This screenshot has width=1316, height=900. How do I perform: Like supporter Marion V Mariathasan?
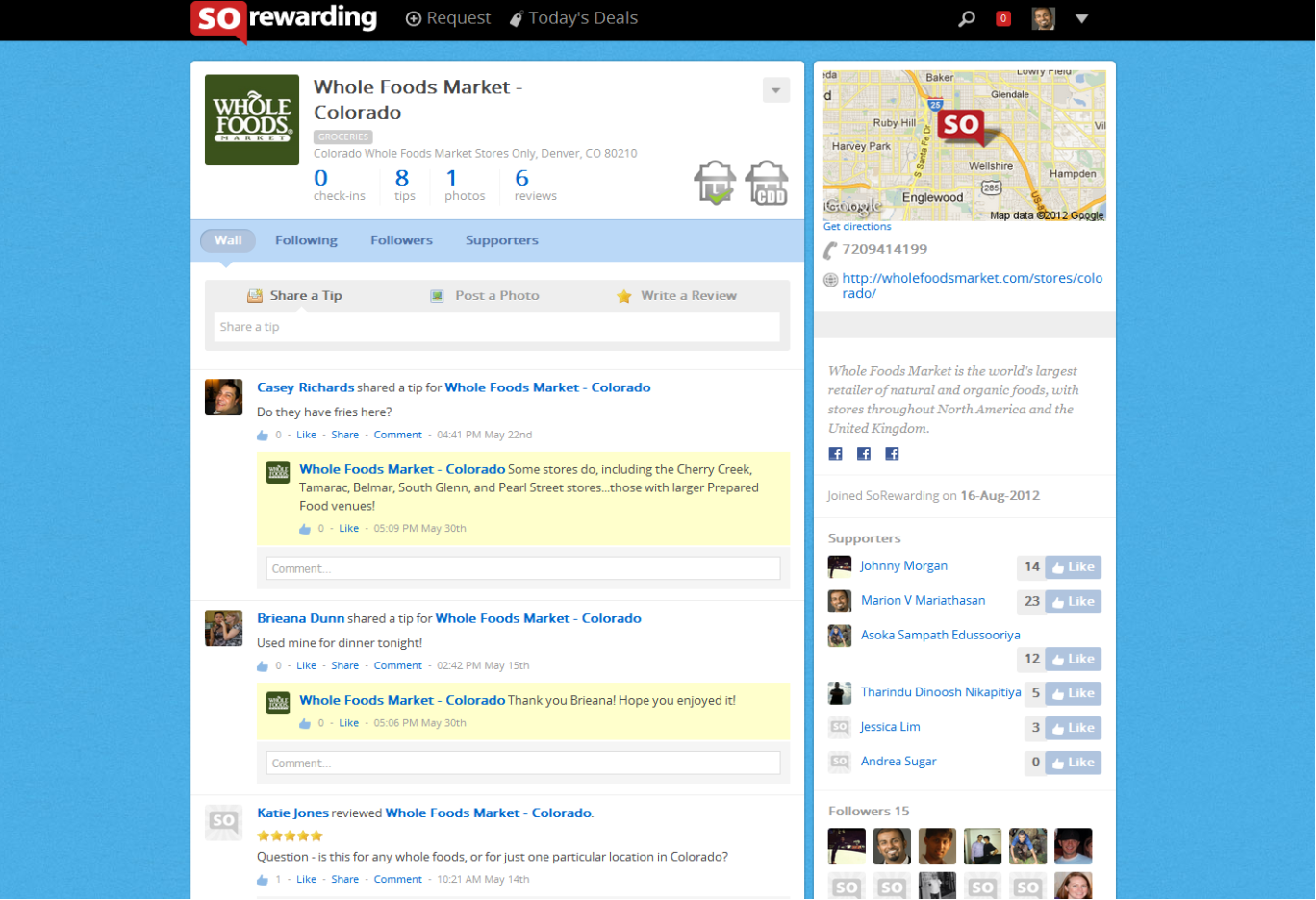1074,602
